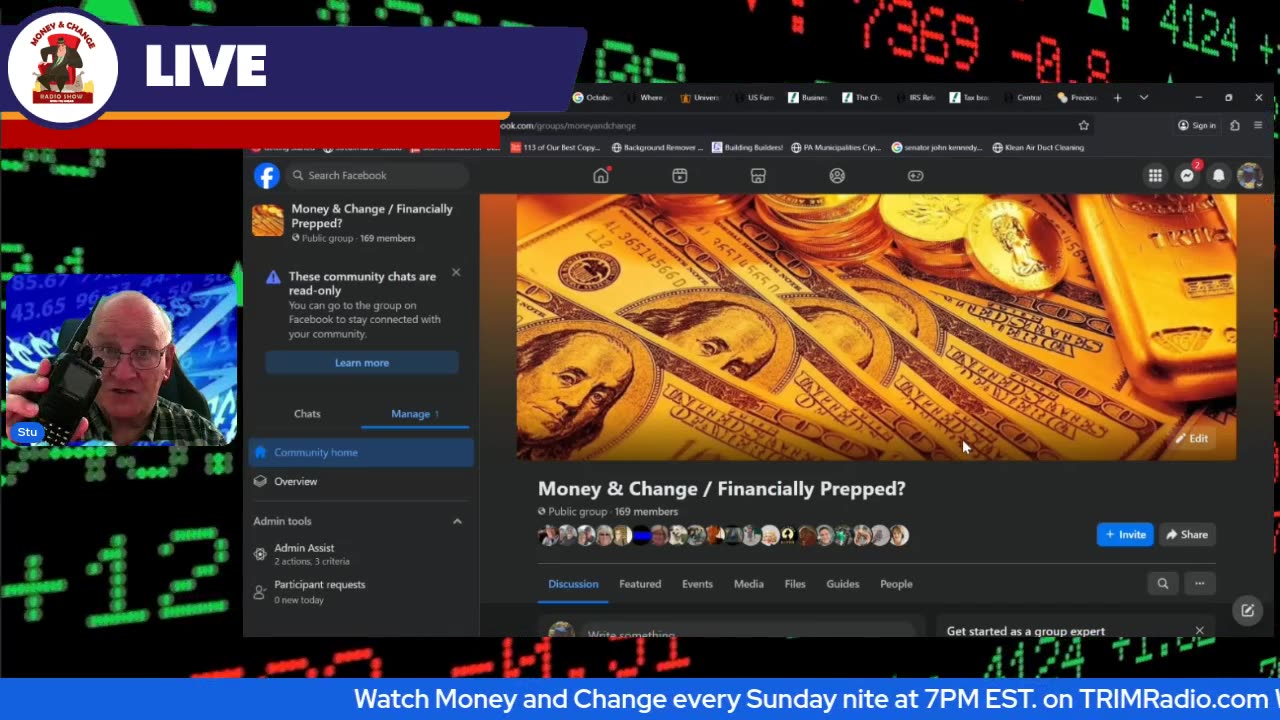Open the notifications bell
Image resolution: width=1280 pixels, height=720 pixels.
[x=1219, y=175]
